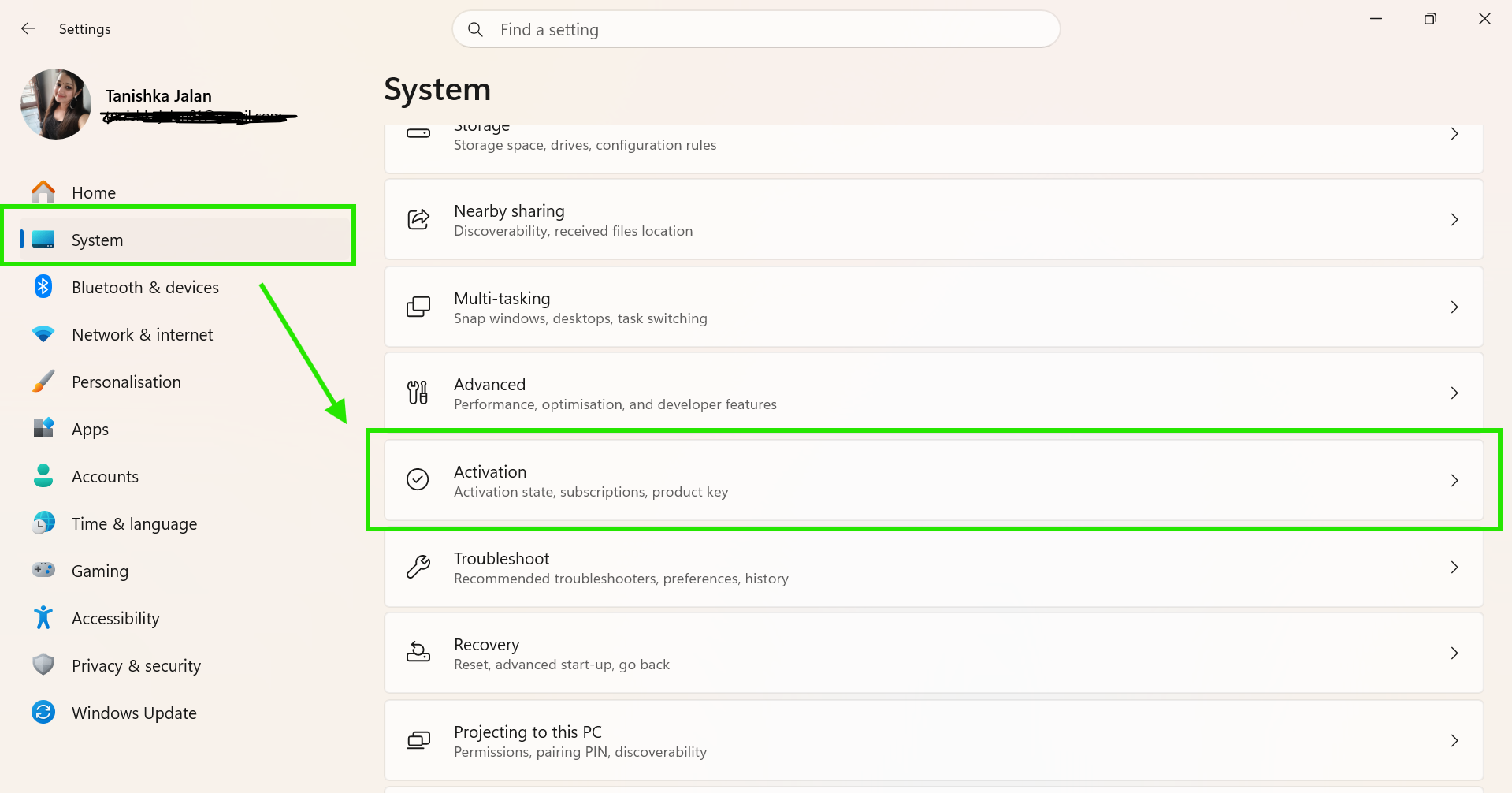Open Projecting to this PC chevron
The width and height of the screenshot is (1512, 793).
[x=1454, y=741]
